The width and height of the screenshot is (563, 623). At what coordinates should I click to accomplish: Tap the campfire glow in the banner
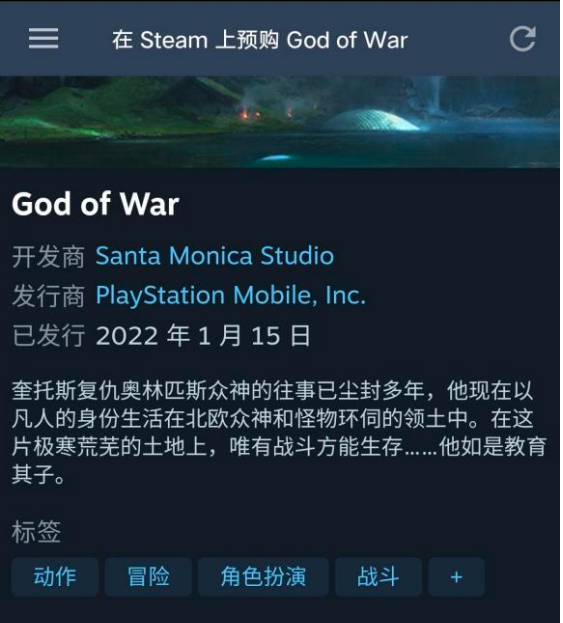(x=248, y=114)
